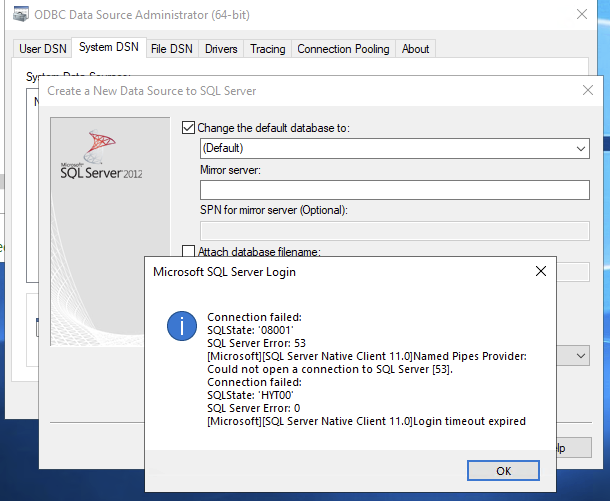Click the 'Login timeout expired' message text
The width and height of the screenshot is (610, 501).
pos(469,421)
